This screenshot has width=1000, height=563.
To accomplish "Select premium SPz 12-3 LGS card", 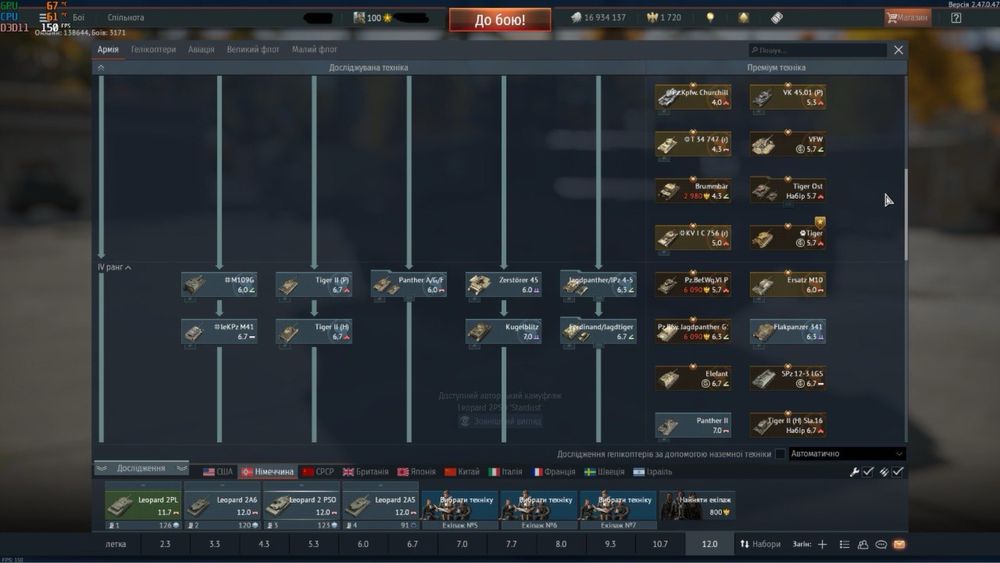I will (x=788, y=378).
